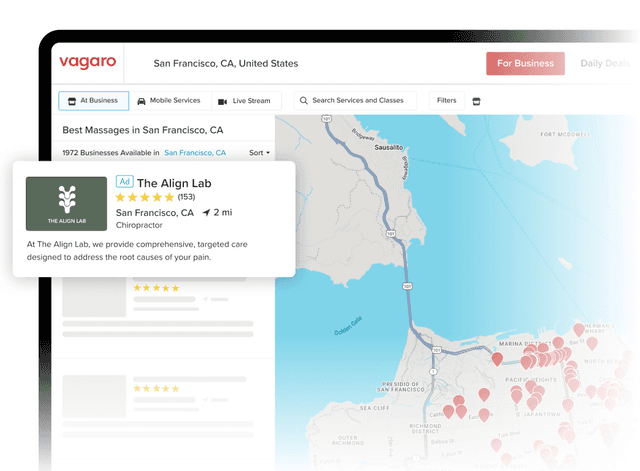This screenshot has width=640, height=471.
Task: Open the Filters button
Action: 447,100
